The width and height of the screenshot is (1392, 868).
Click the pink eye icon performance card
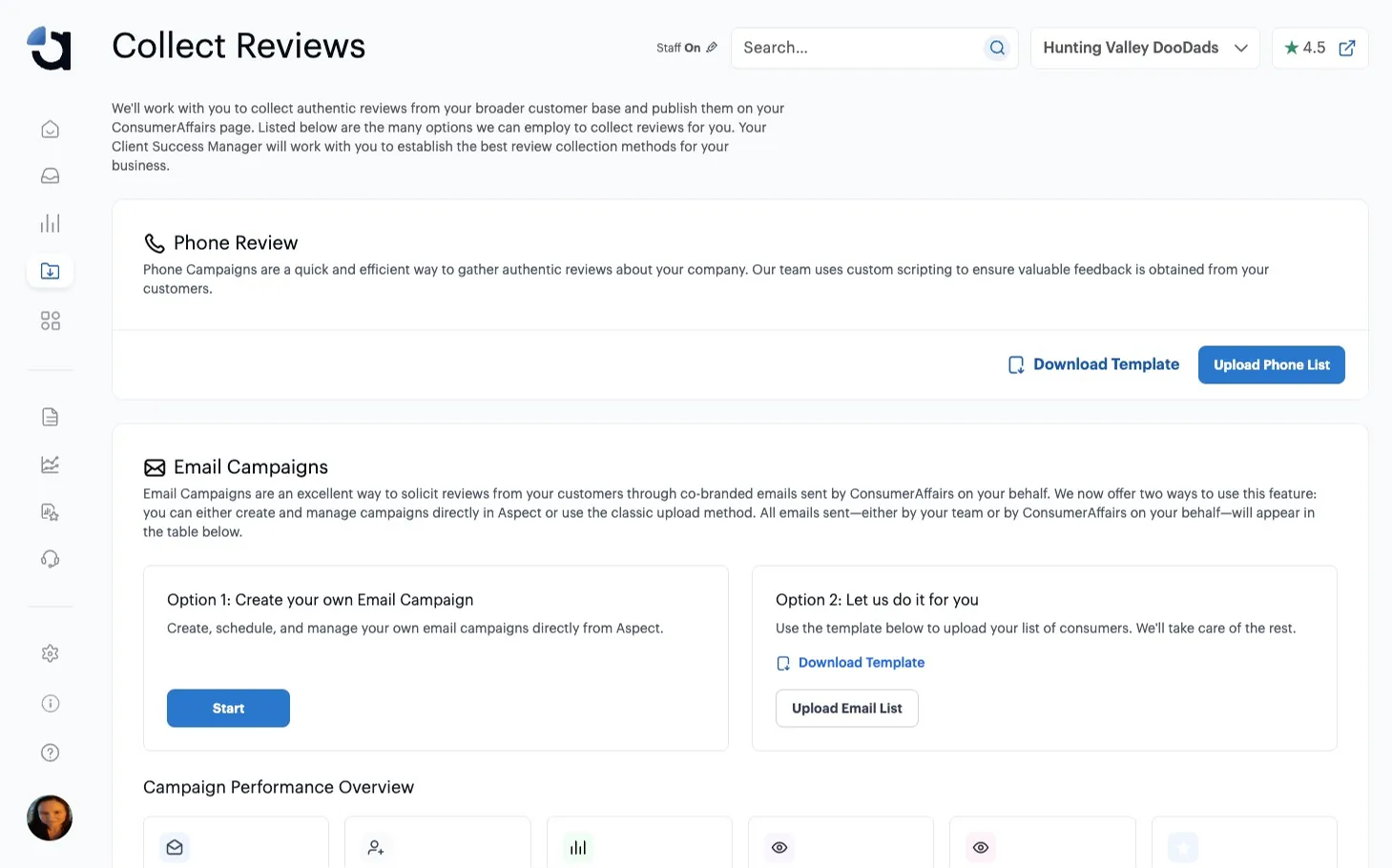pos(981,847)
